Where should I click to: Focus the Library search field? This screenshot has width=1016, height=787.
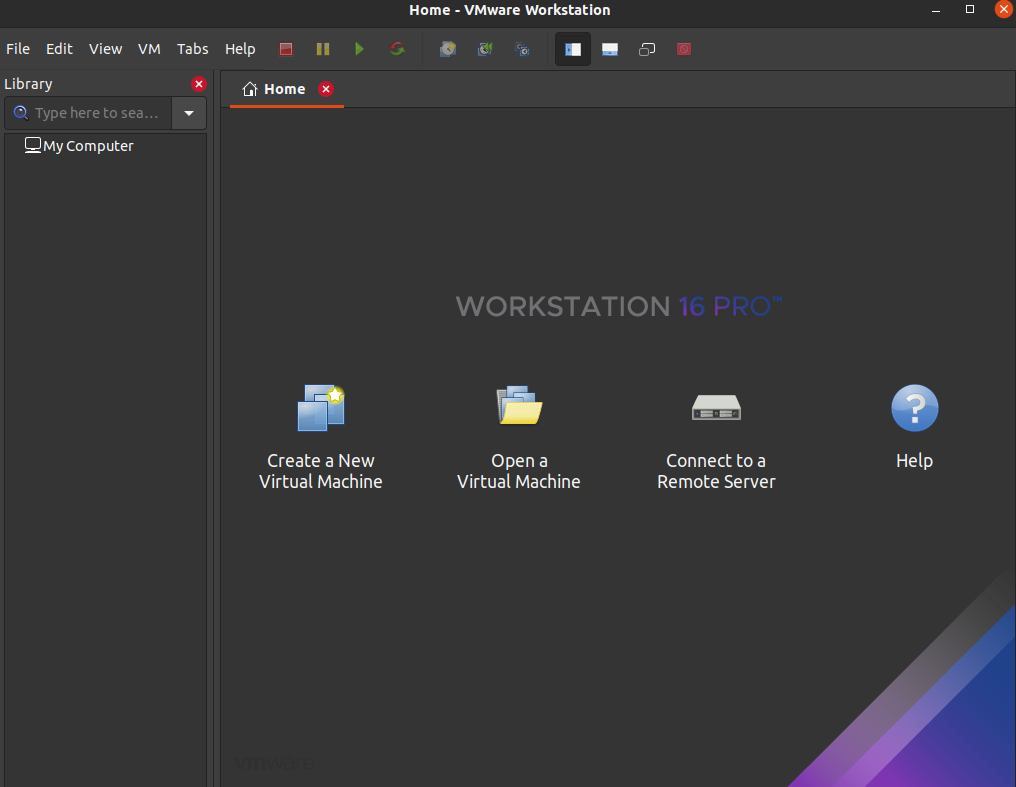click(88, 113)
